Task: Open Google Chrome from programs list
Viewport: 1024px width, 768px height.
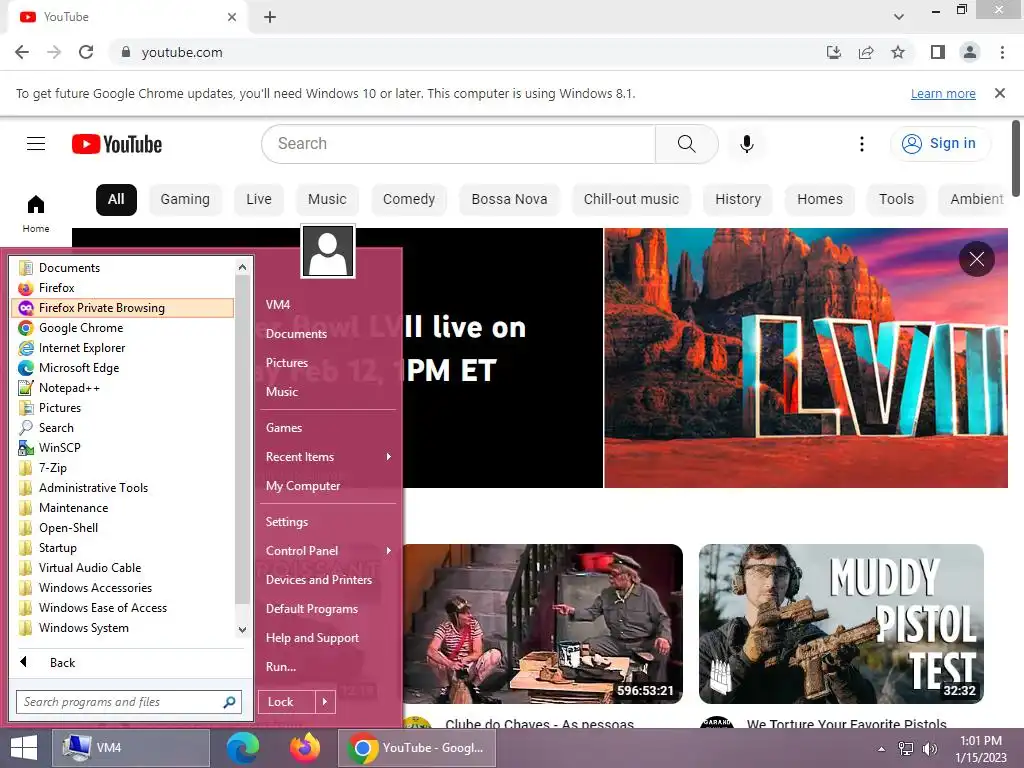Action: [123, 328]
